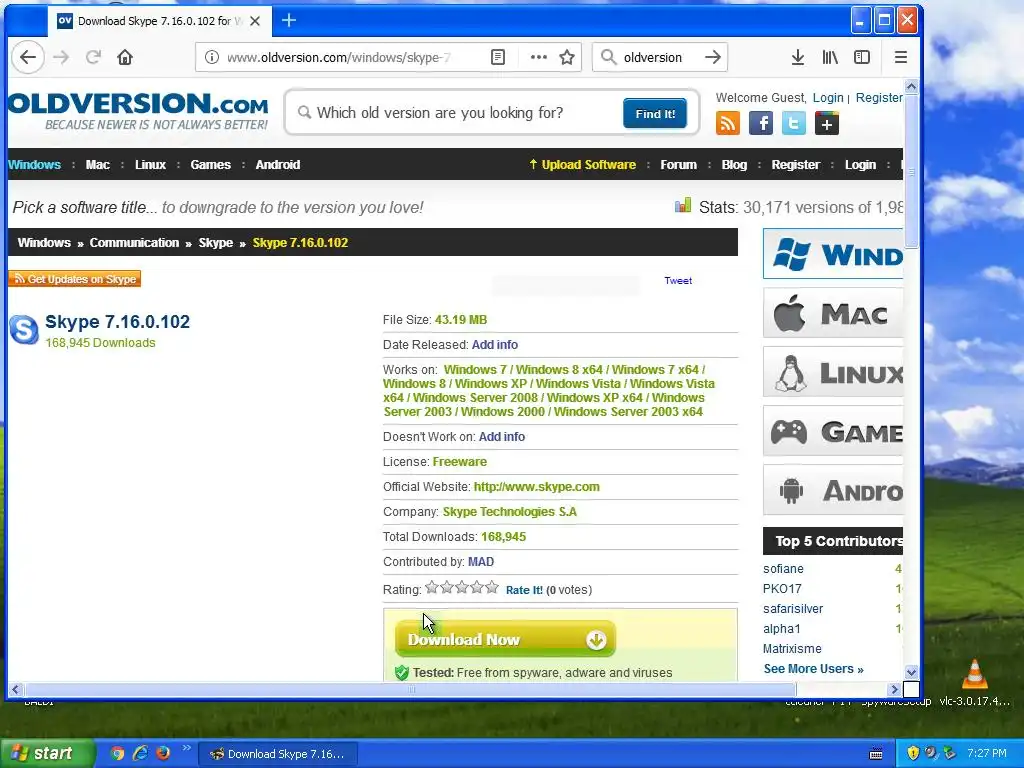This screenshot has width=1024, height=768.
Task: Click the Register link near Welcome Guest
Action: point(879,98)
